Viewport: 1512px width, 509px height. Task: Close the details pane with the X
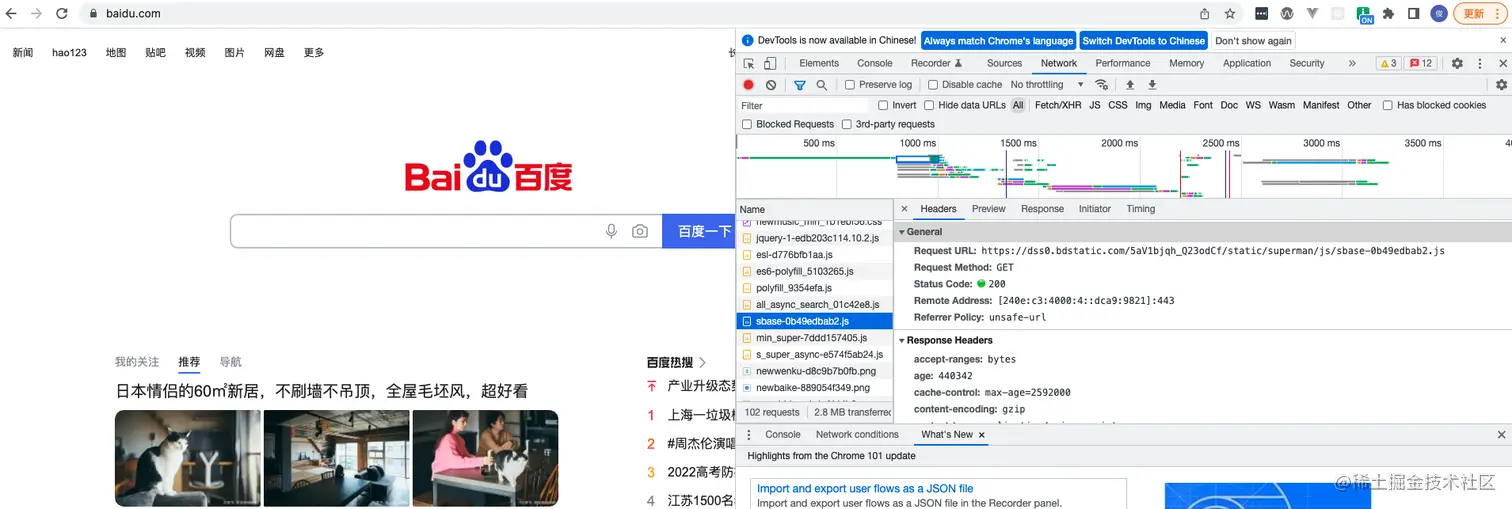coord(904,209)
